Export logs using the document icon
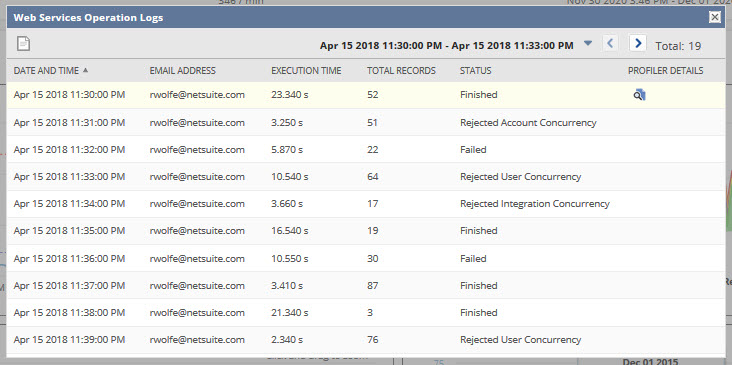The image size is (732, 365). coord(23,44)
